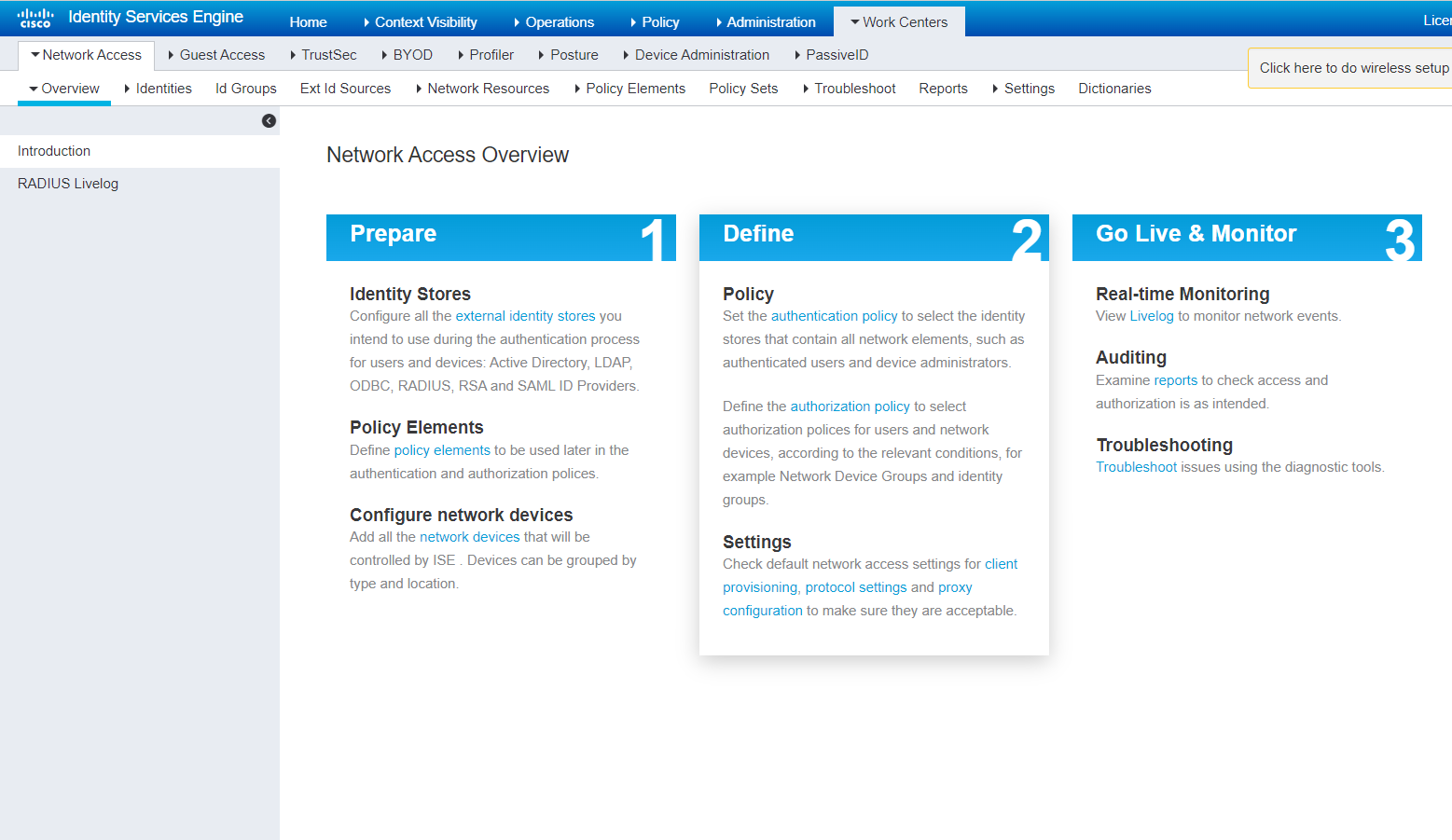Viewport: 1452px width, 840px height.
Task: Open the authentication policy link
Action: pos(833,315)
